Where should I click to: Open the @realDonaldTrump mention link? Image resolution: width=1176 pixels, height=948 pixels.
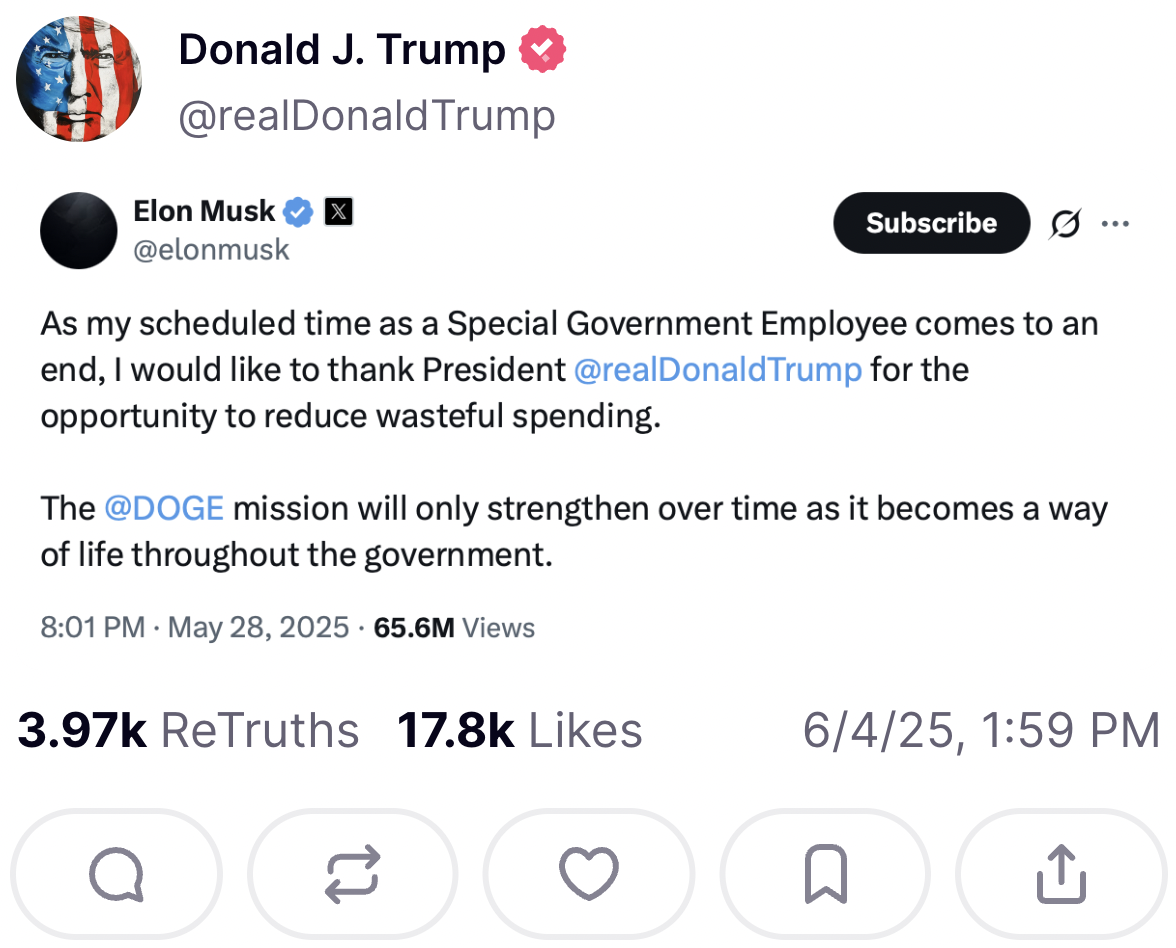point(718,370)
